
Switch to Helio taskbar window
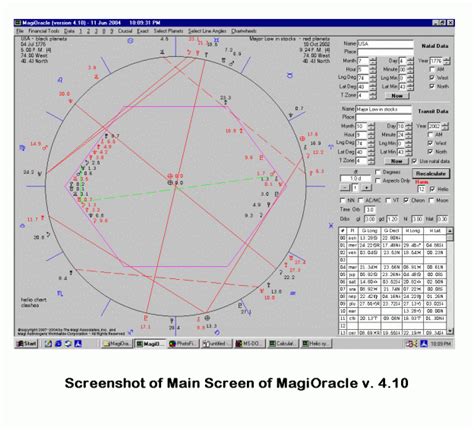click(x=317, y=343)
